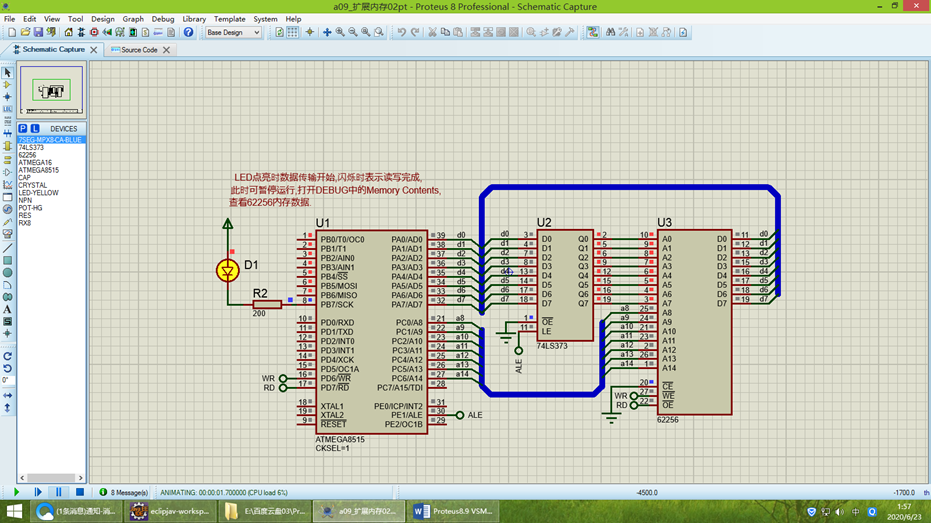Select ATMEGA8515 in the devices list

pyautogui.click(x=38, y=170)
